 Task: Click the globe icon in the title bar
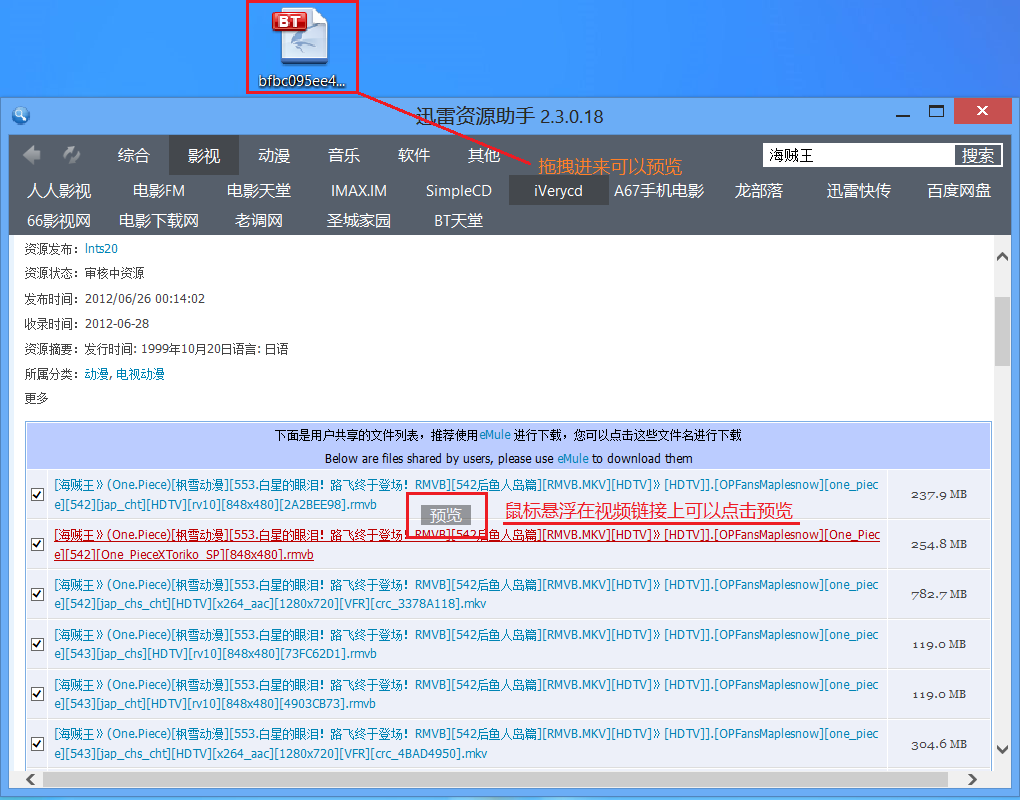click(20, 115)
